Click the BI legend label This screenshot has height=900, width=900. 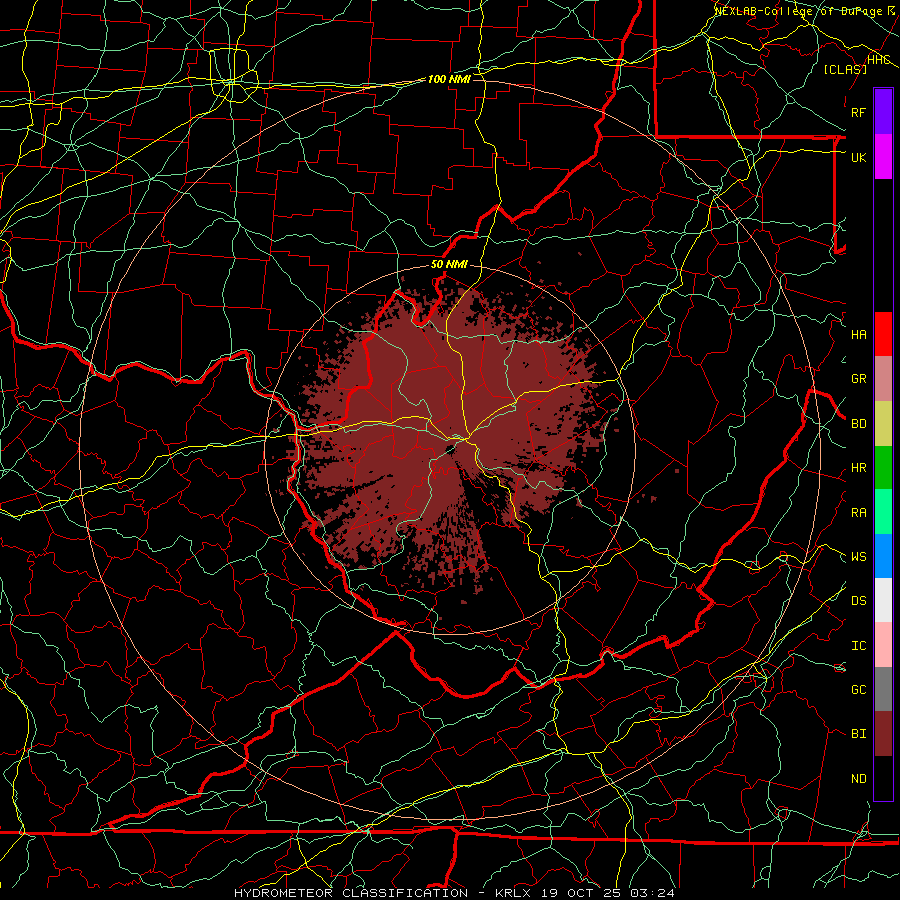pos(858,734)
